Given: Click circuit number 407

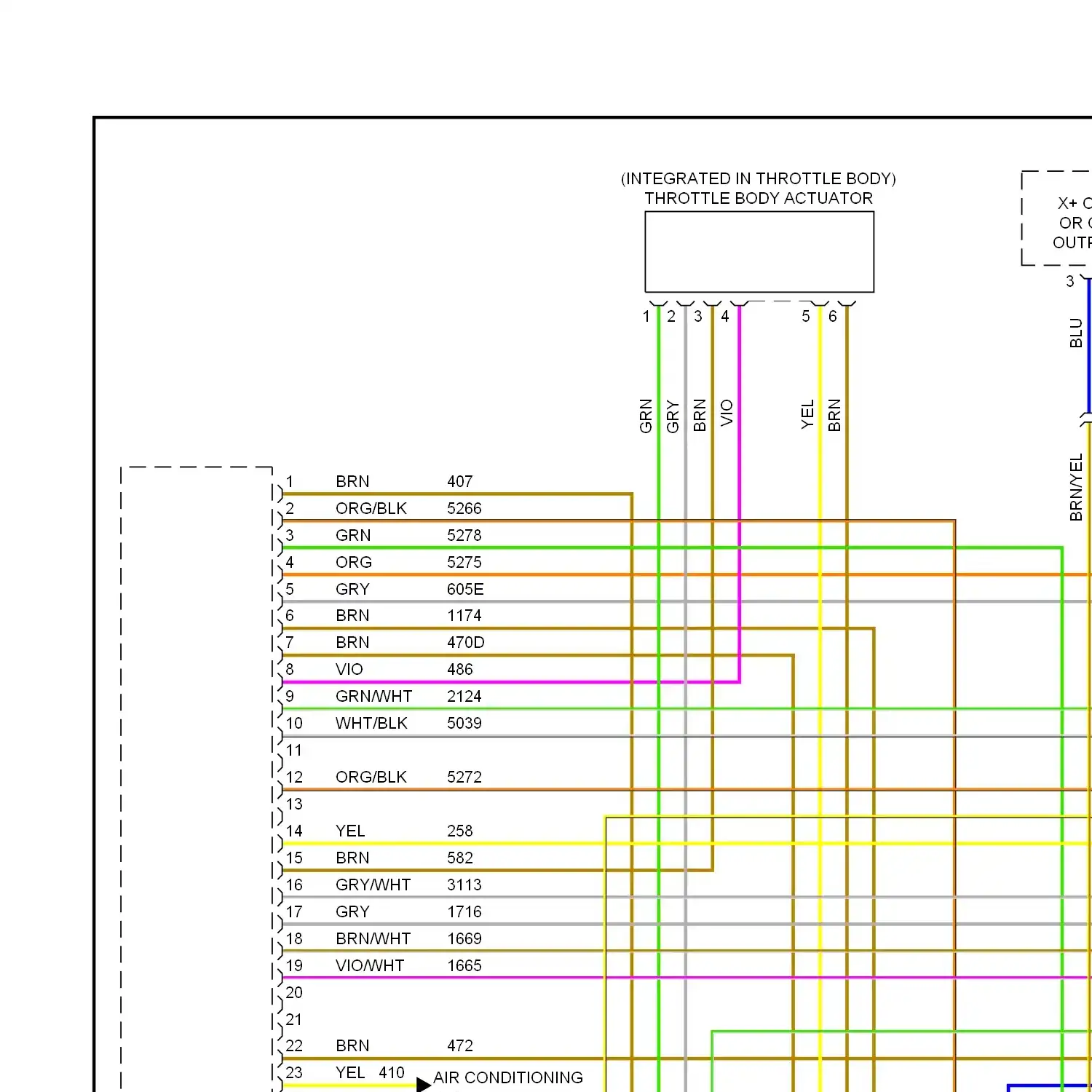Looking at the screenshot, I should pos(460,482).
